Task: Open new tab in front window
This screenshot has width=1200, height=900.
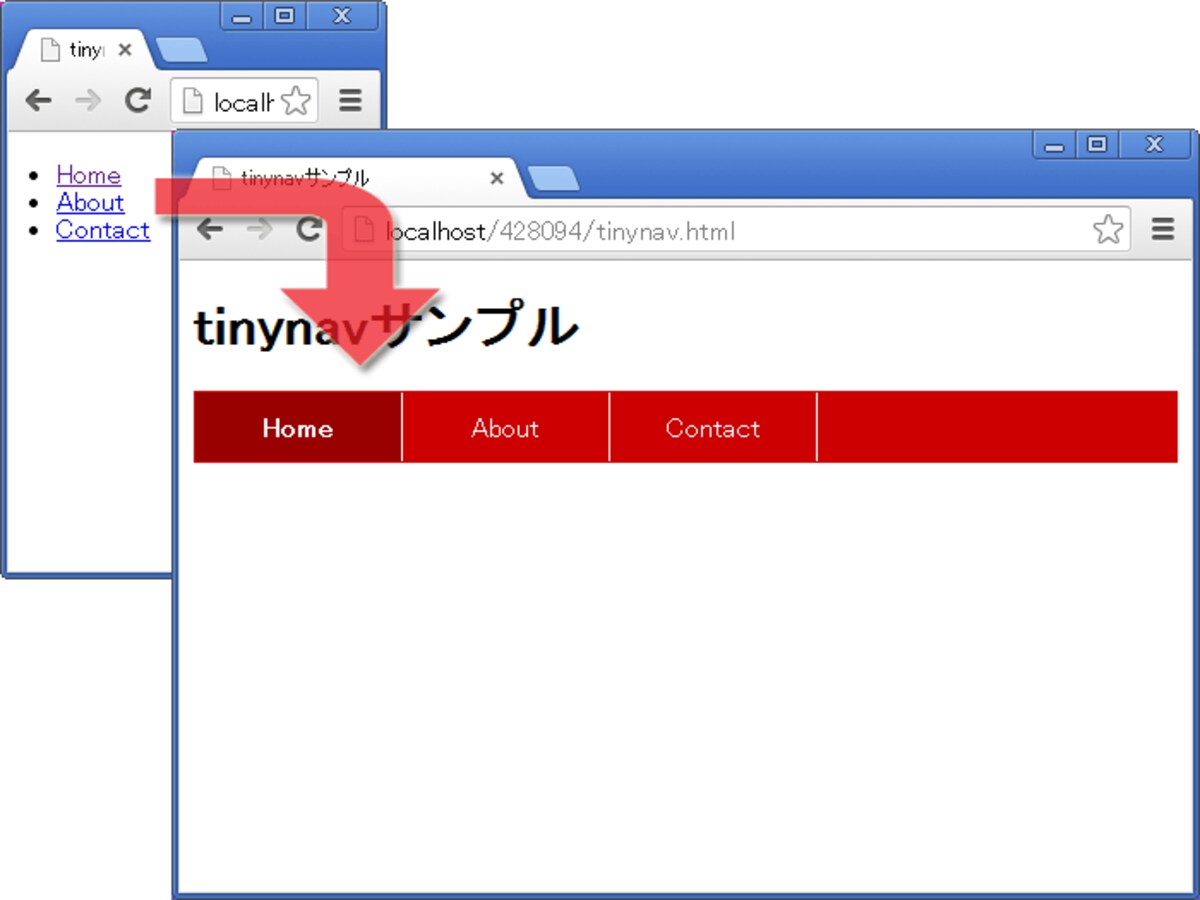Action: tap(552, 179)
